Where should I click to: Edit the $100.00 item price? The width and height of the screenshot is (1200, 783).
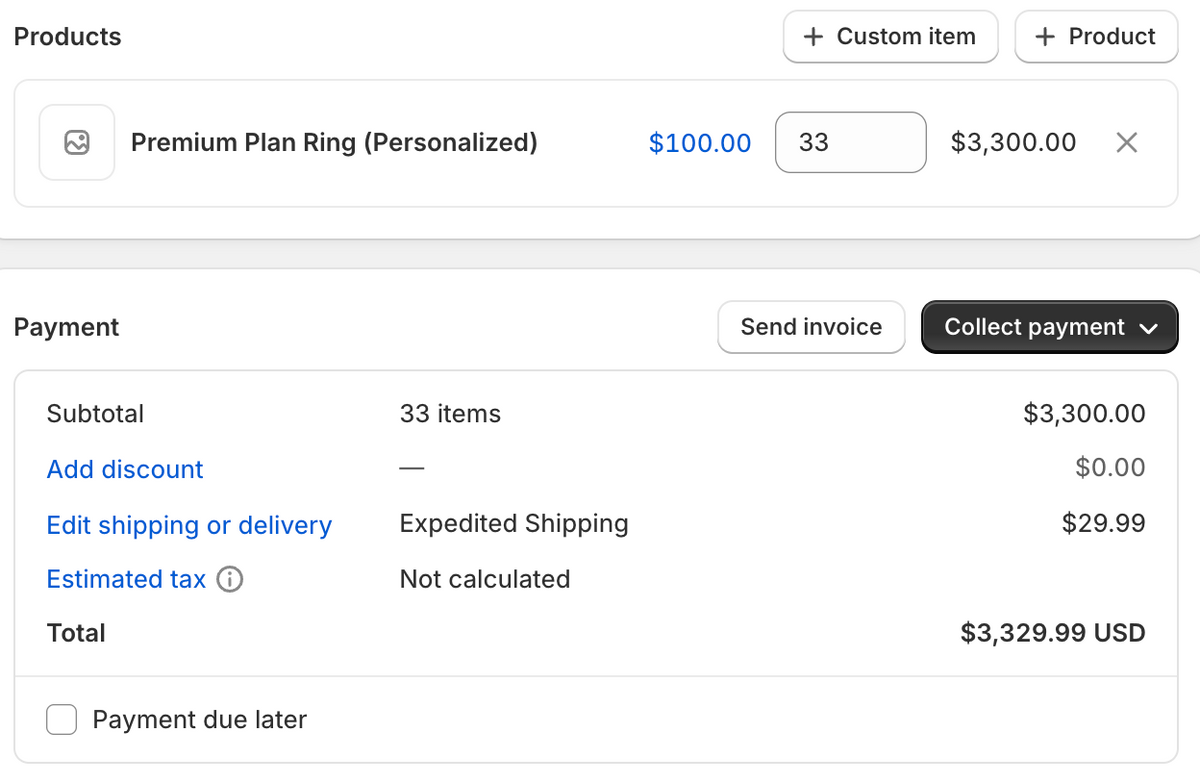pyautogui.click(x=700, y=143)
